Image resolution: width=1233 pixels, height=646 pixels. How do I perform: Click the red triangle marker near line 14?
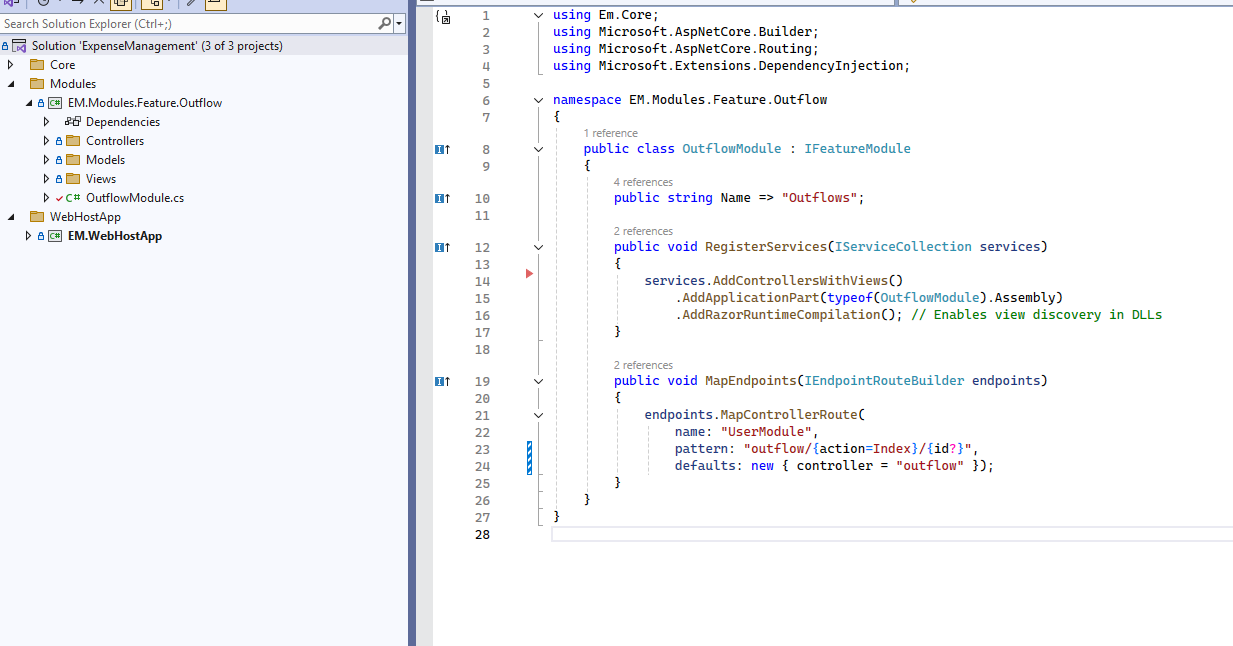click(530, 273)
